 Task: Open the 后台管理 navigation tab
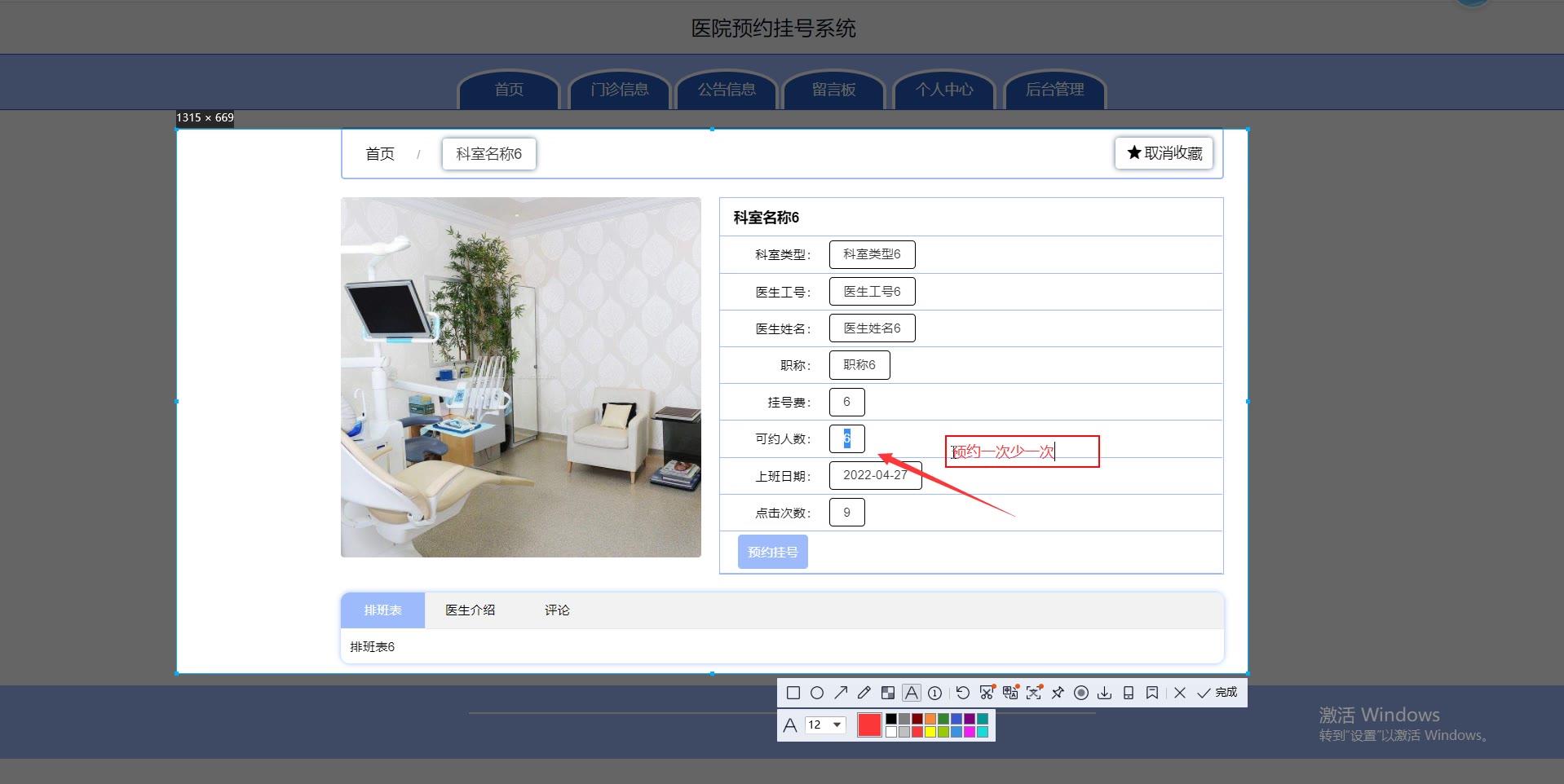point(1055,90)
